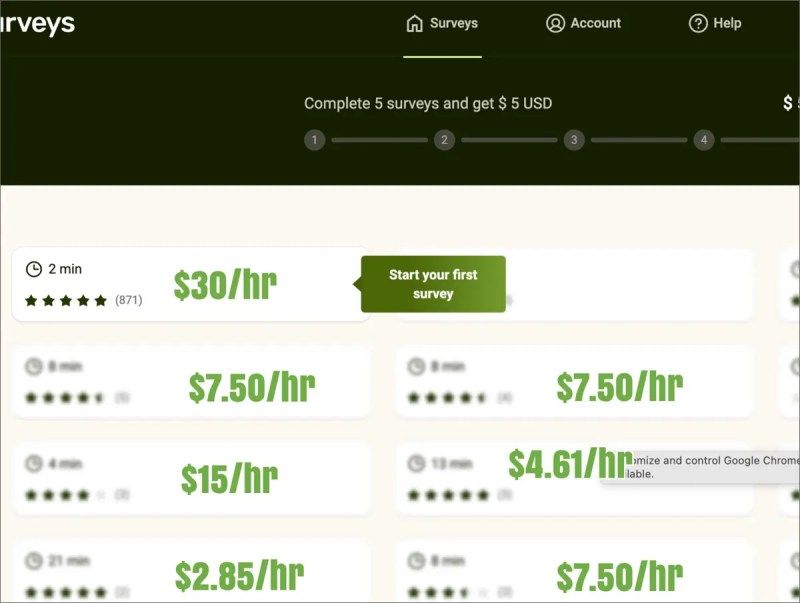The height and width of the screenshot is (603, 800).
Task: Click the home icon beside Surveys
Action: pyautogui.click(x=414, y=23)
